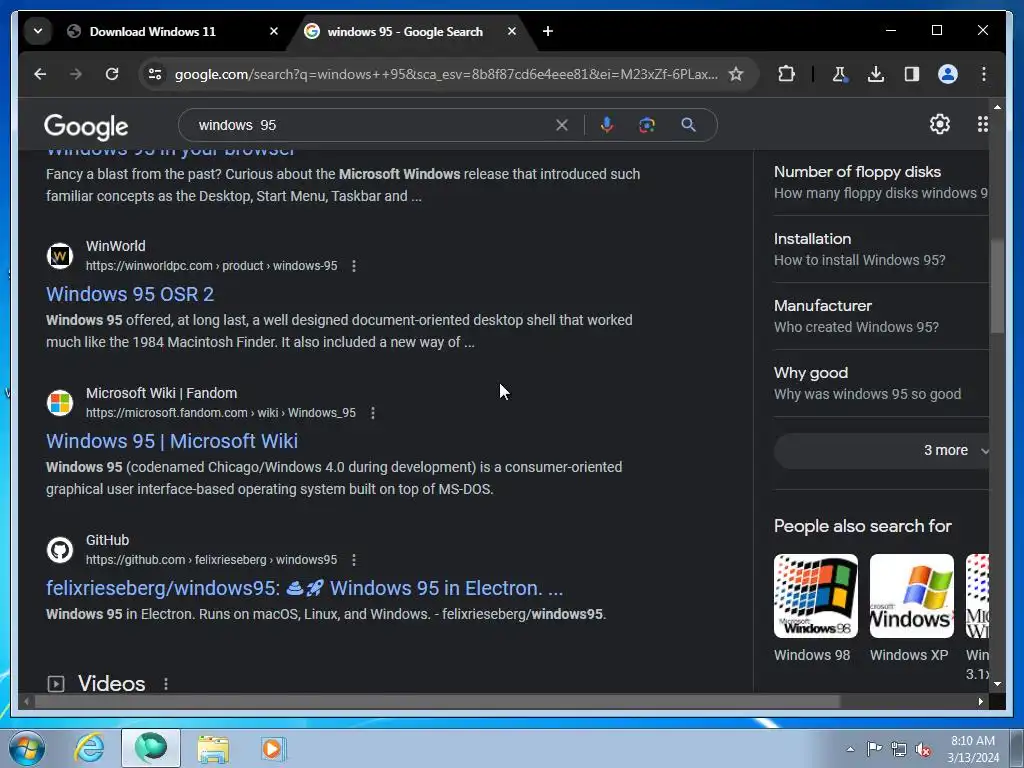The width and height of the screenshot is (1024, 768).
Task: Open the taskbar clock showing 8:10 AM
Action: tap(973, 749)
